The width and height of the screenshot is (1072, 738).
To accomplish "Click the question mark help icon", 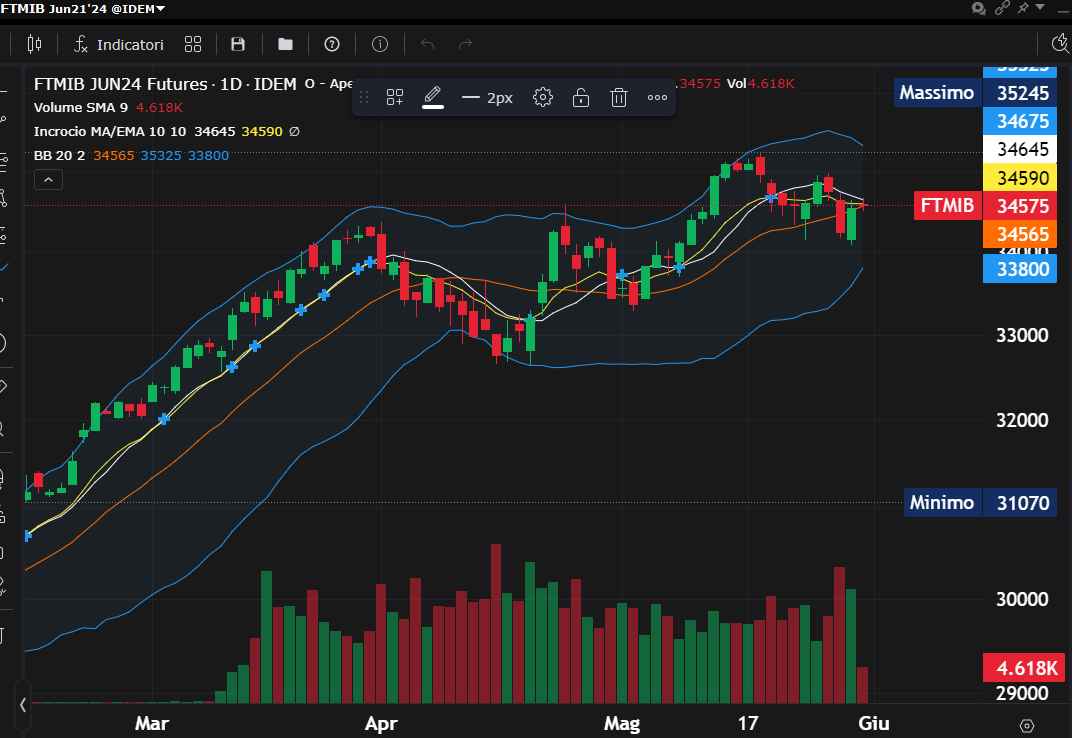I will (332, 44).
